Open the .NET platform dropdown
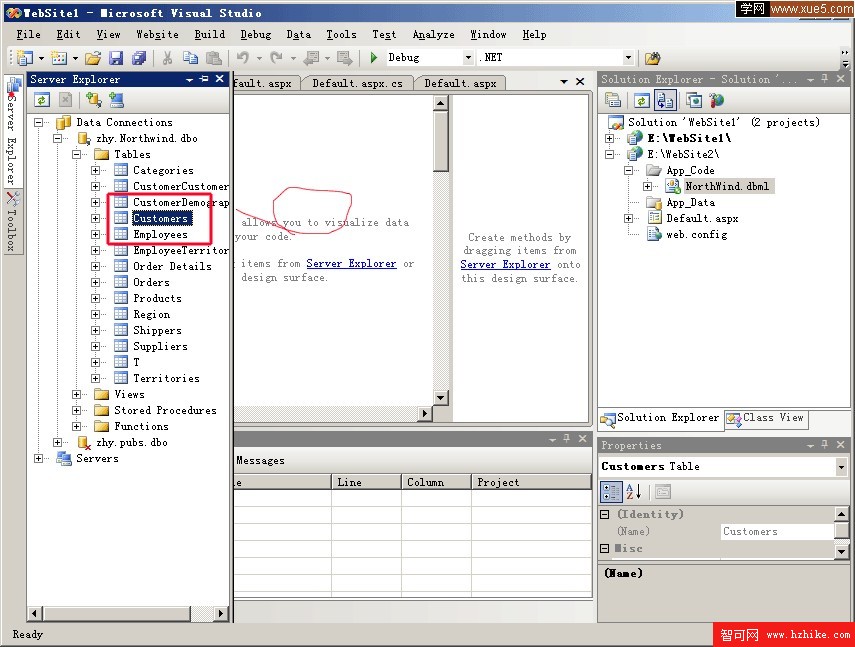The image size is (855, 647). (x=628, y=57)
